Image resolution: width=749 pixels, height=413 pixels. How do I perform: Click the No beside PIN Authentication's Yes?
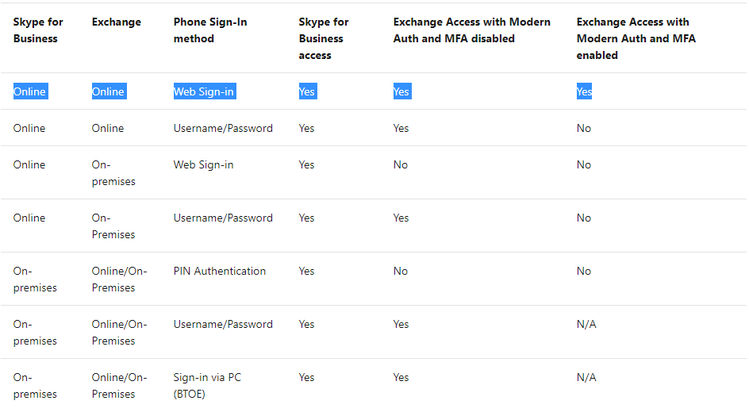400,271
